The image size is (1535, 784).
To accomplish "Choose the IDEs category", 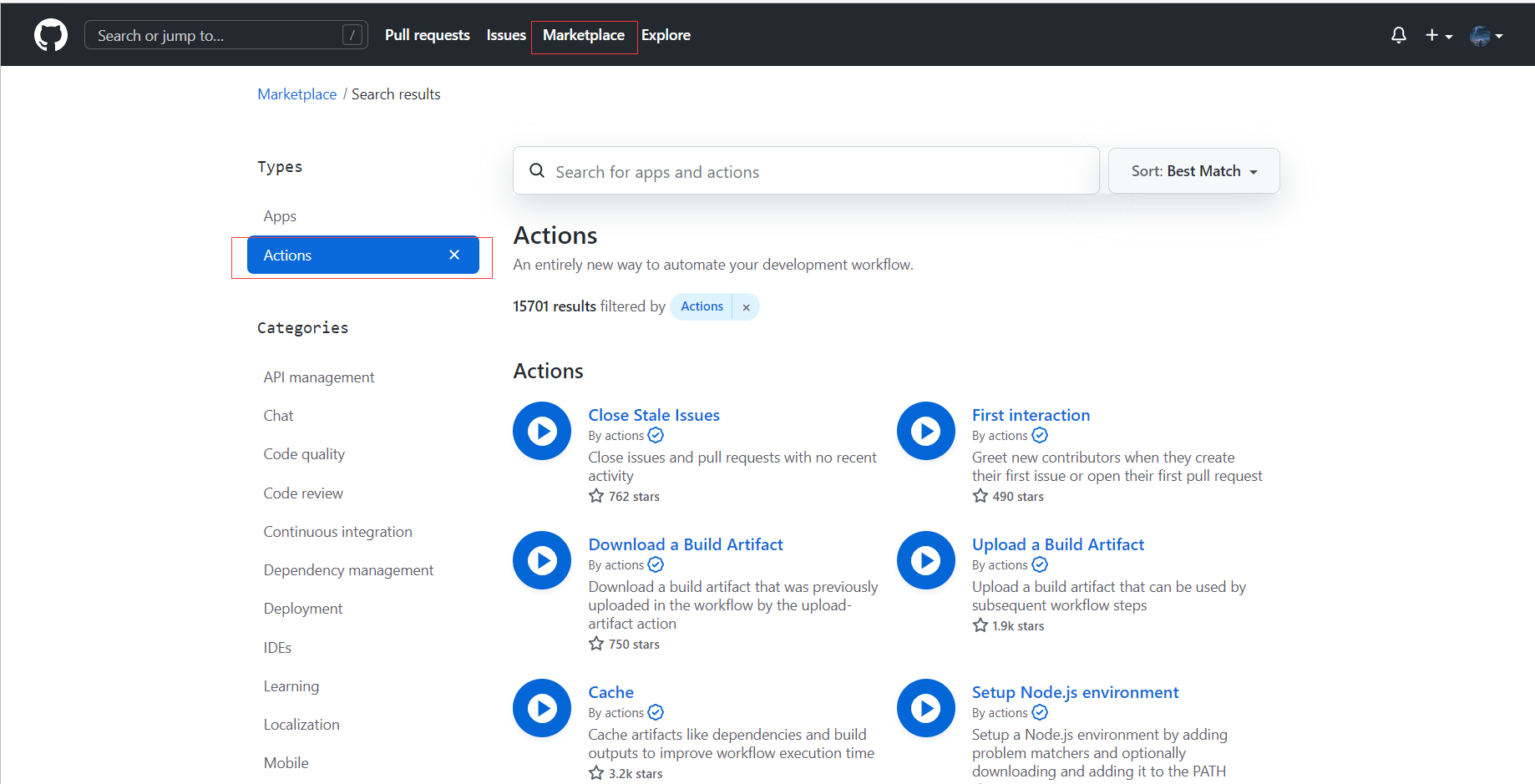I will pyautogui.click(x=277, y=648).
